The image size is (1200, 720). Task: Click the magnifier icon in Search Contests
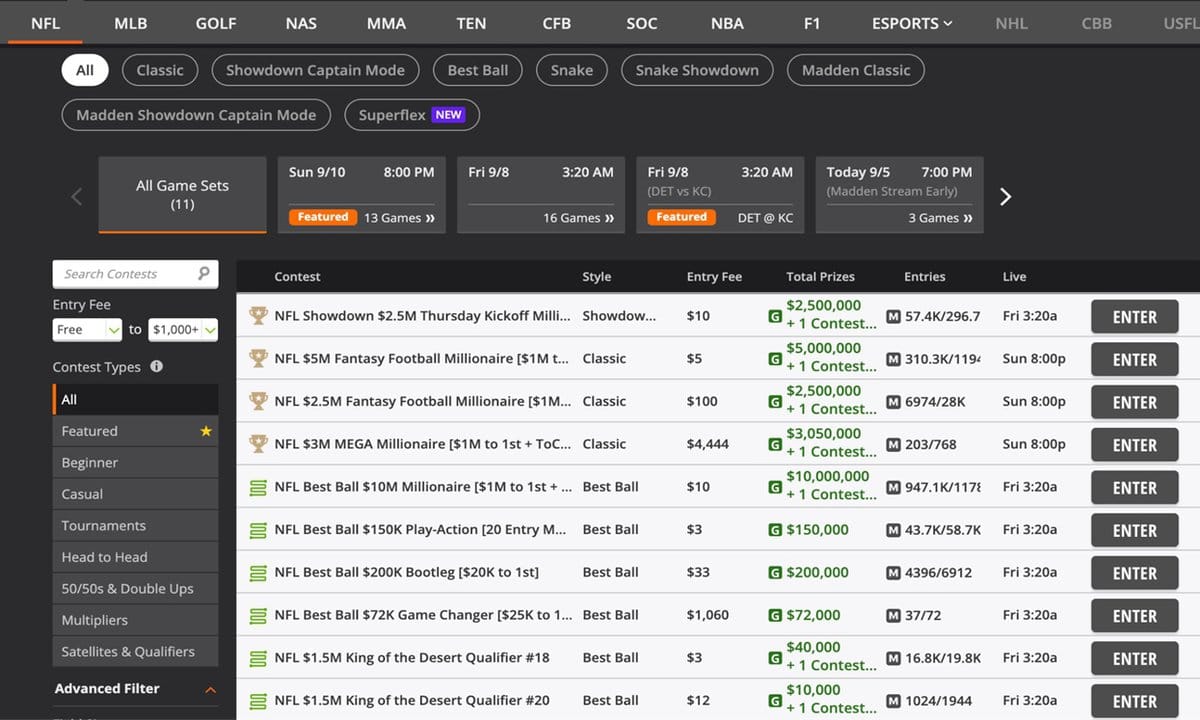(204, 273)
